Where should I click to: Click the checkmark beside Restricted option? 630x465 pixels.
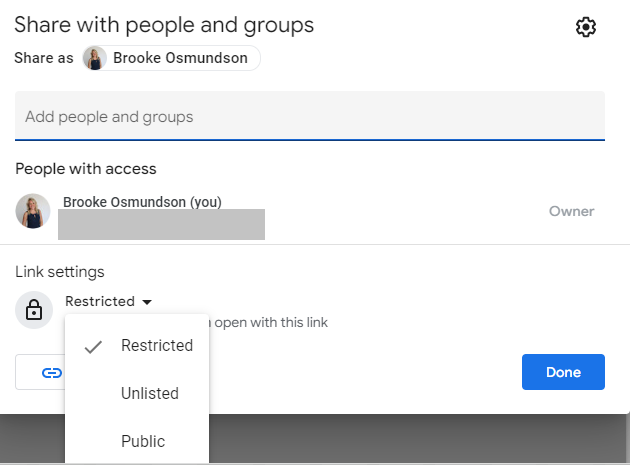[94, 346]
